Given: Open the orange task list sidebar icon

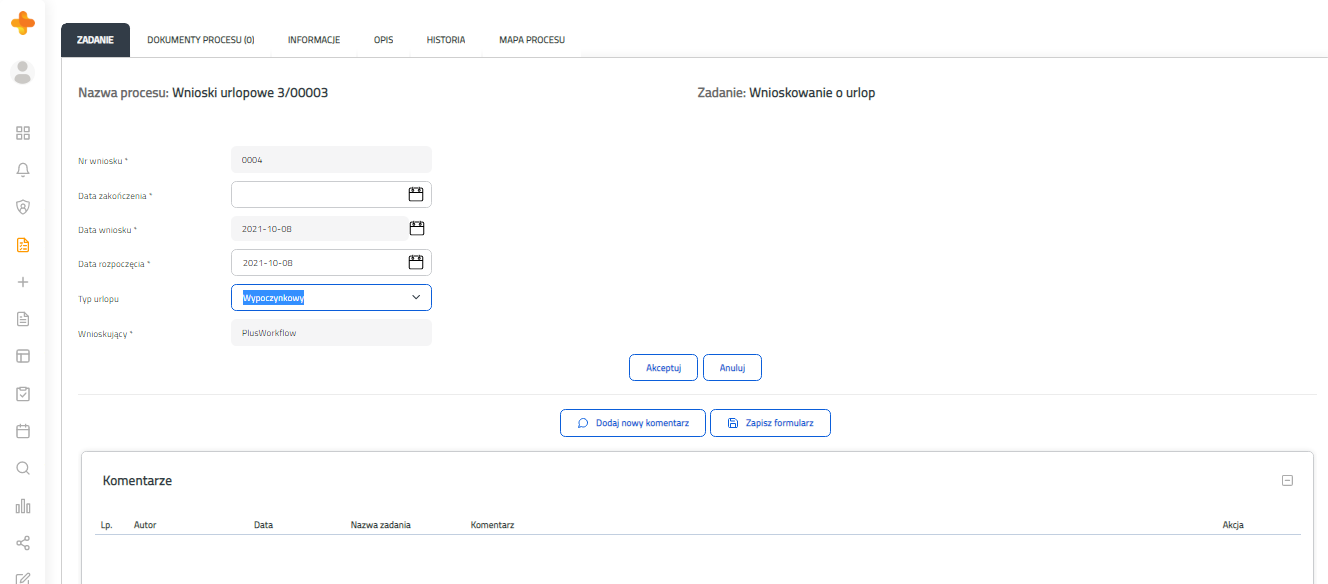Looking at the screenshot, I should click(23, 245).
